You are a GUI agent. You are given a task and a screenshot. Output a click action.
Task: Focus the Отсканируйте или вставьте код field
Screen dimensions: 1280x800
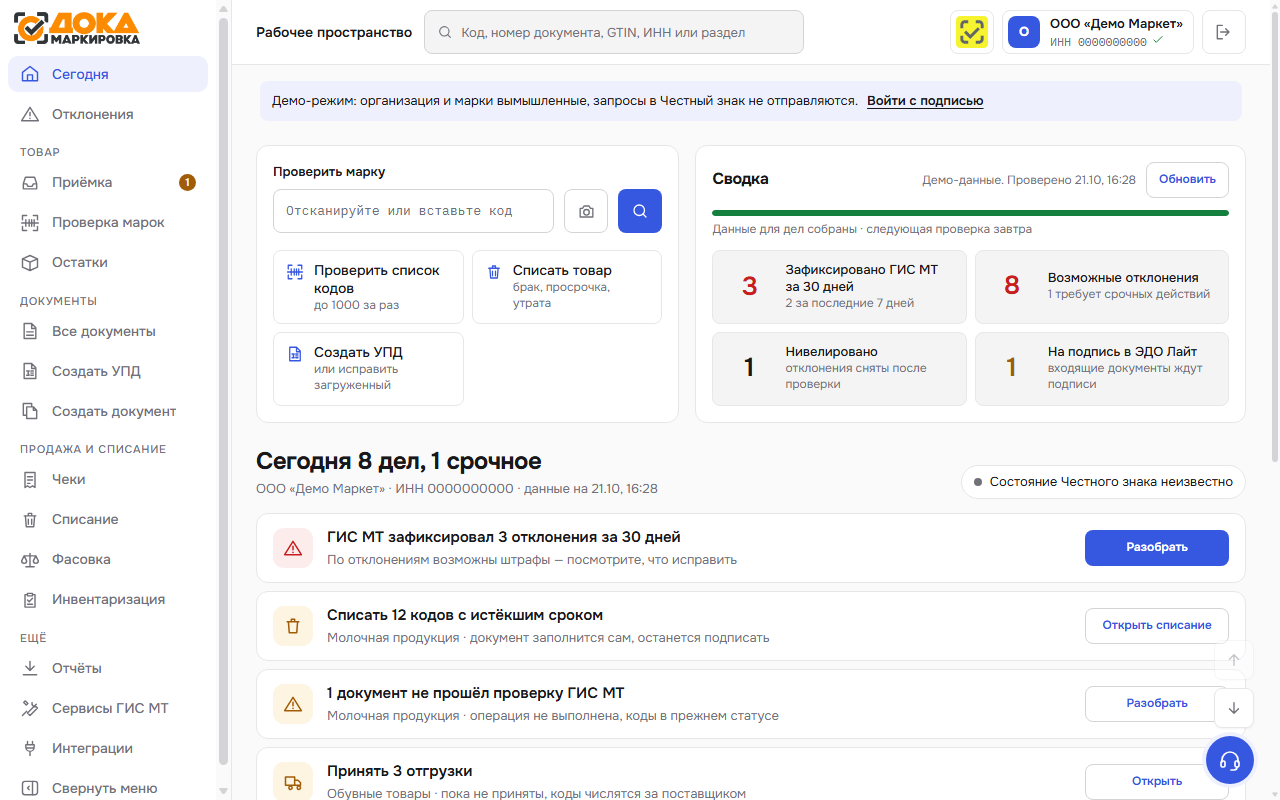point(413,211)
